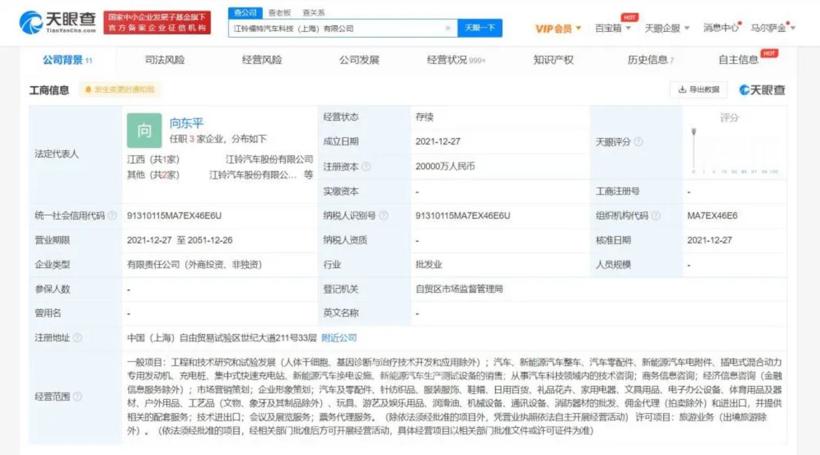820x455 pixels.
Task: Switch to the 司法风险 tab
Action: 164,60
